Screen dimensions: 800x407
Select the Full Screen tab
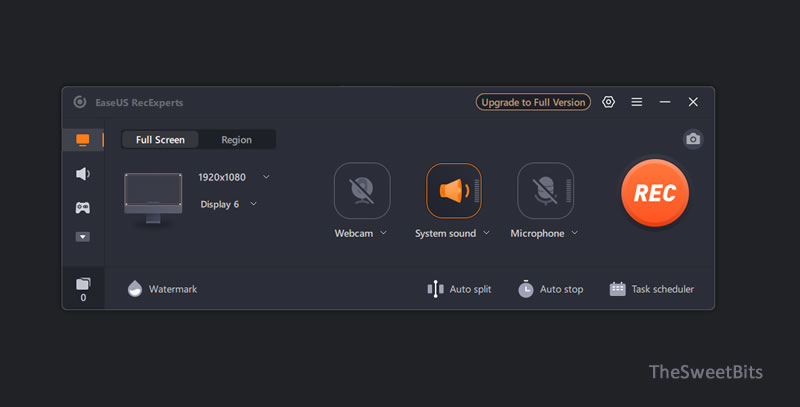160,140
